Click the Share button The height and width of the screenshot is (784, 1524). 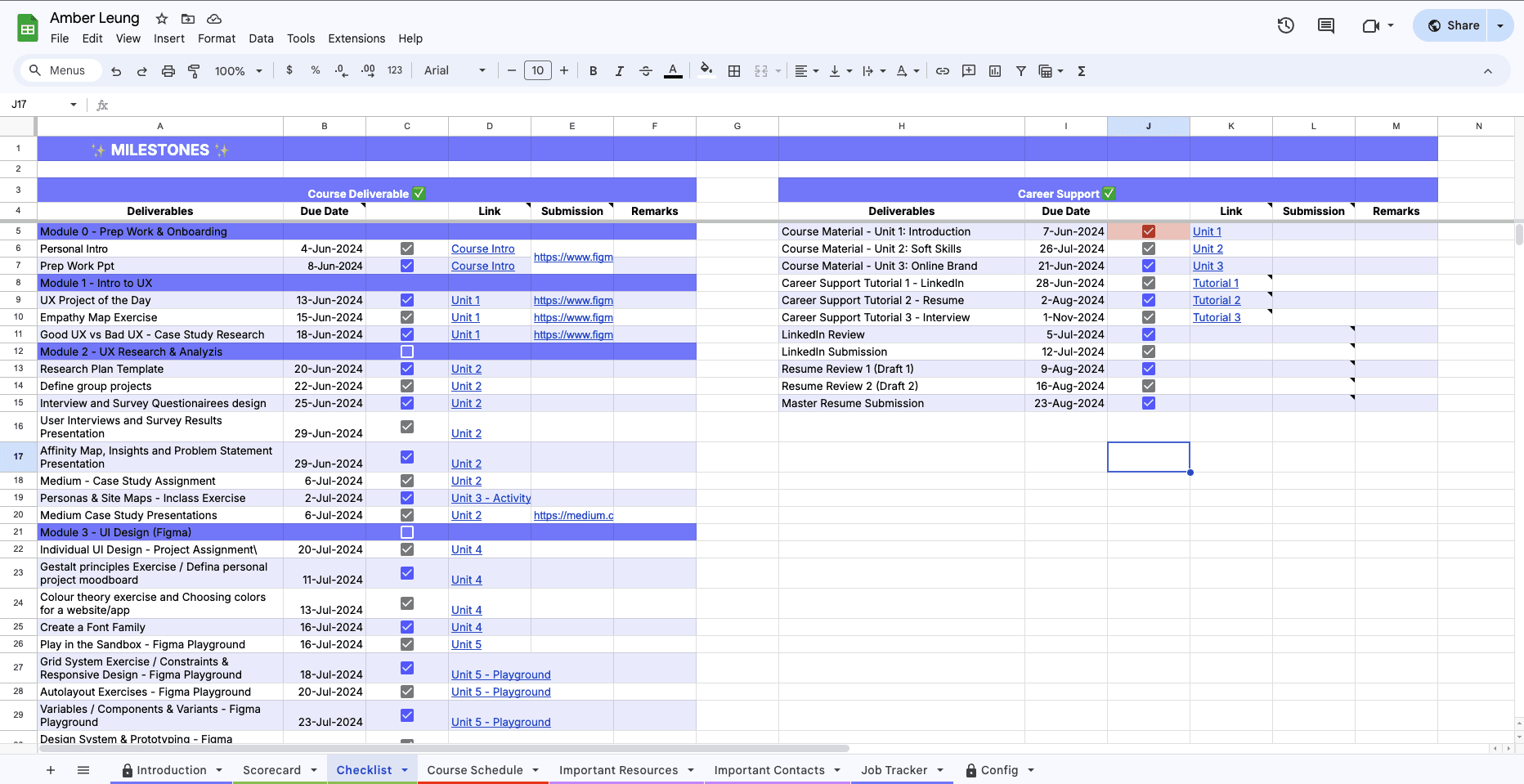(1455, 25)
